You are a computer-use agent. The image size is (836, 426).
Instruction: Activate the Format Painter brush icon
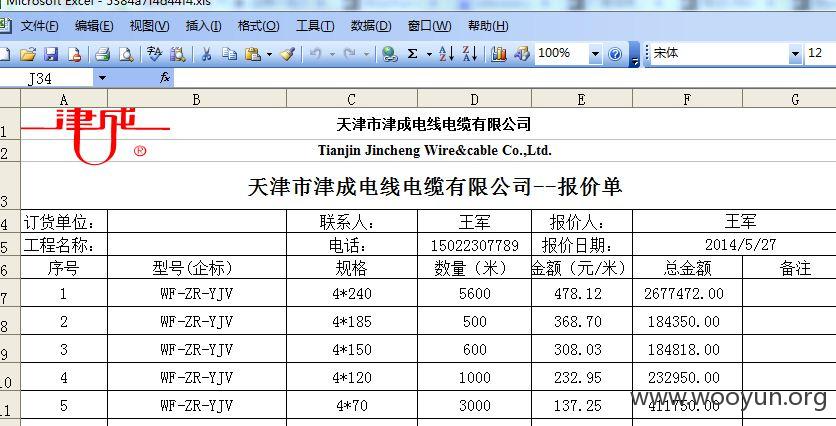tap(287, 54)
